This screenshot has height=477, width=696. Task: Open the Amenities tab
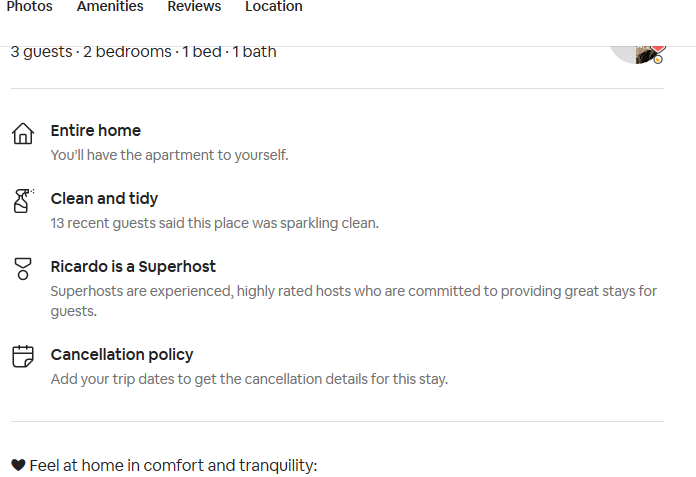click(x=110, y=7)
